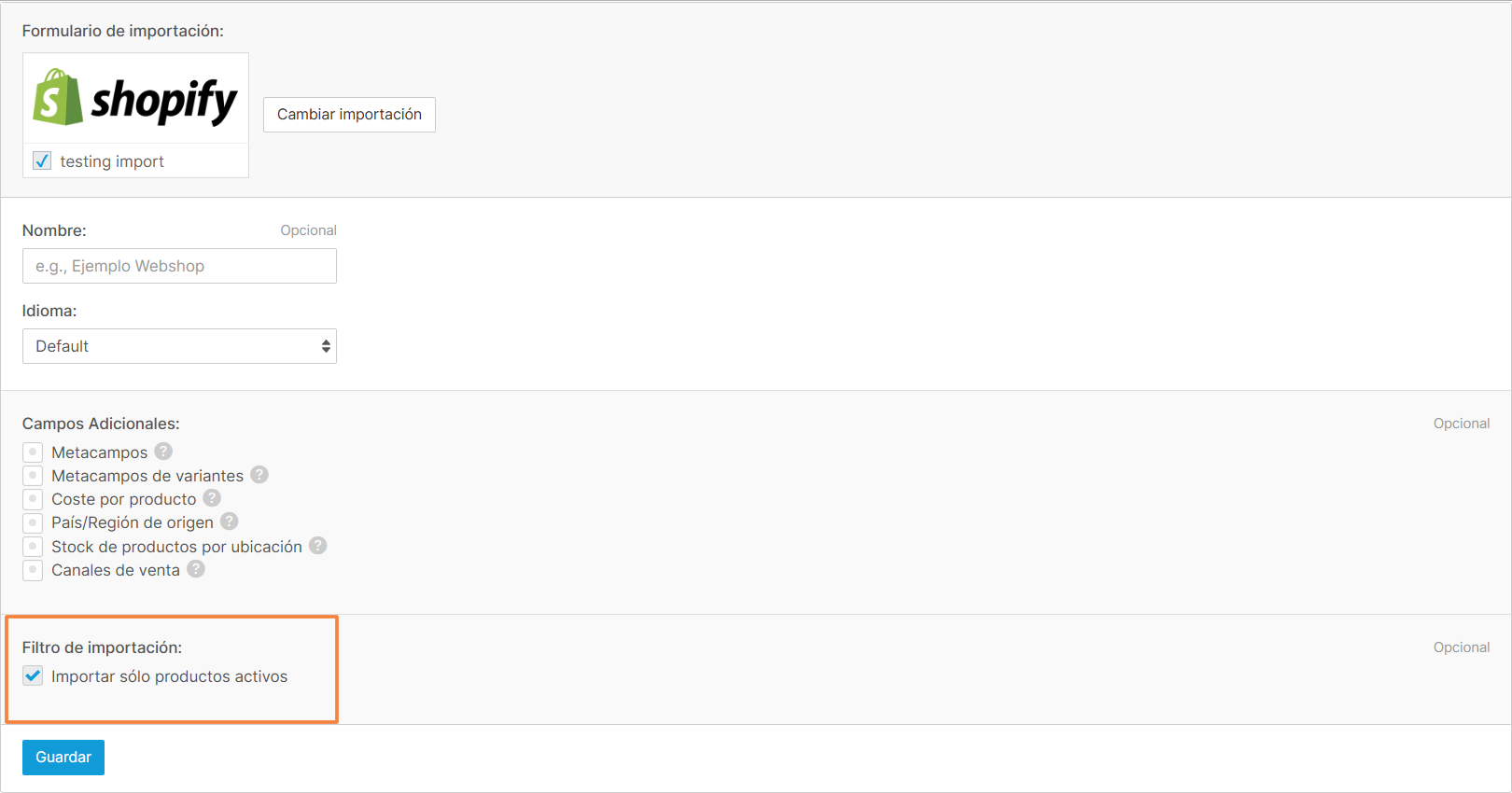
Task: Tick the País/Región de origen checkbox
Action: pos(33,522)
